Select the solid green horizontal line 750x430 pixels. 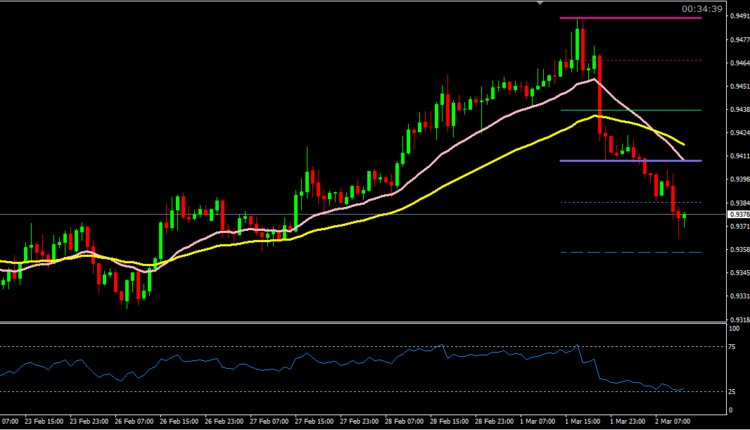pyautogui.click(x=630, y=110)
